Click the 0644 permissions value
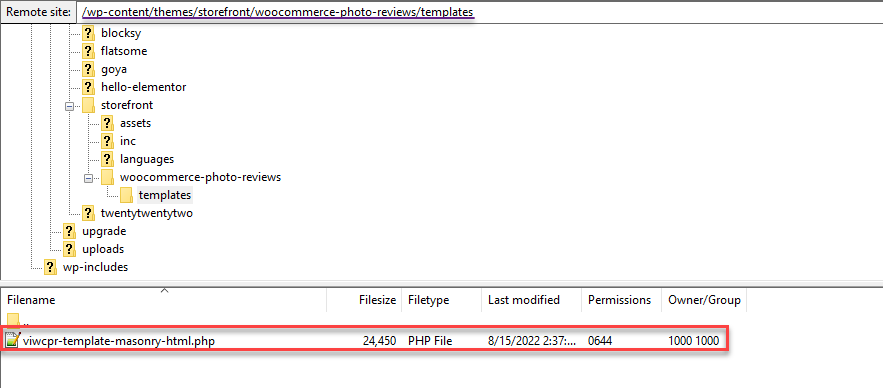Image resolution: width=883 pixels, height=388 pixels. [600, 340]
